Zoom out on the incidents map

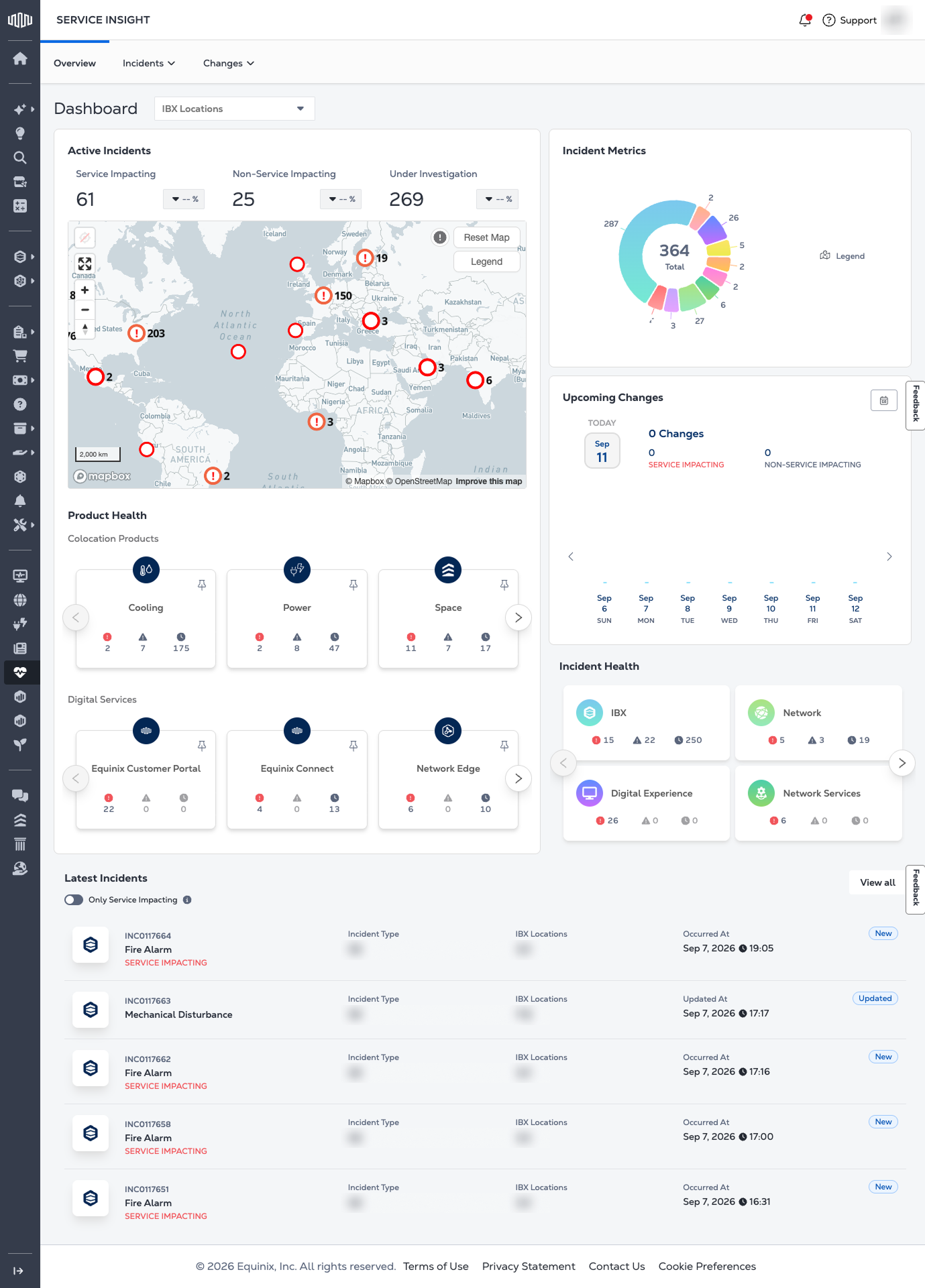click(85, 310)
